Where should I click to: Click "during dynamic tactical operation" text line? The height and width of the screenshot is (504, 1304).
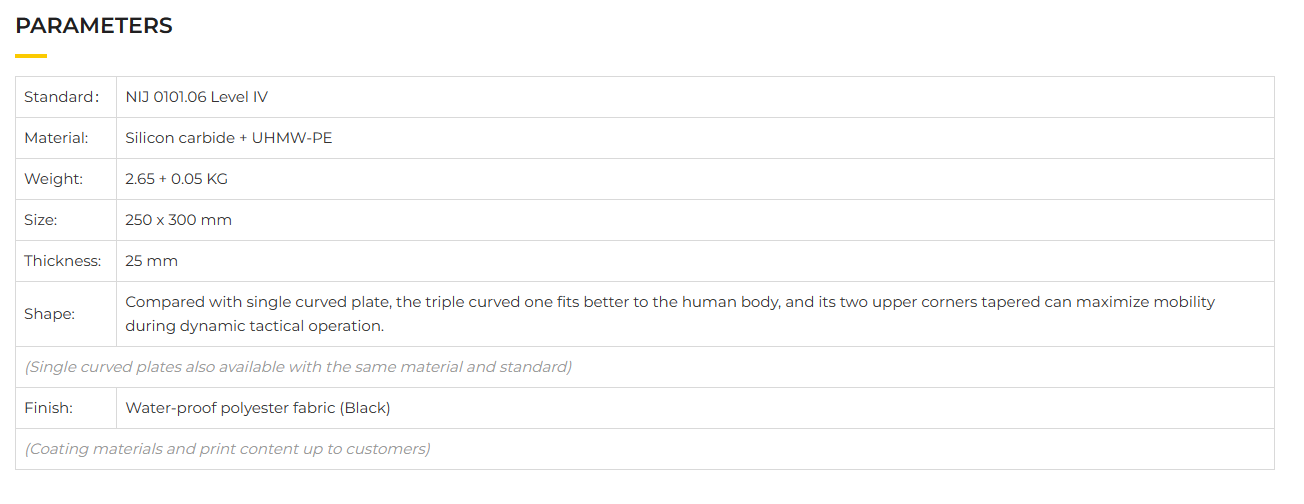click(x=254, y=326)
